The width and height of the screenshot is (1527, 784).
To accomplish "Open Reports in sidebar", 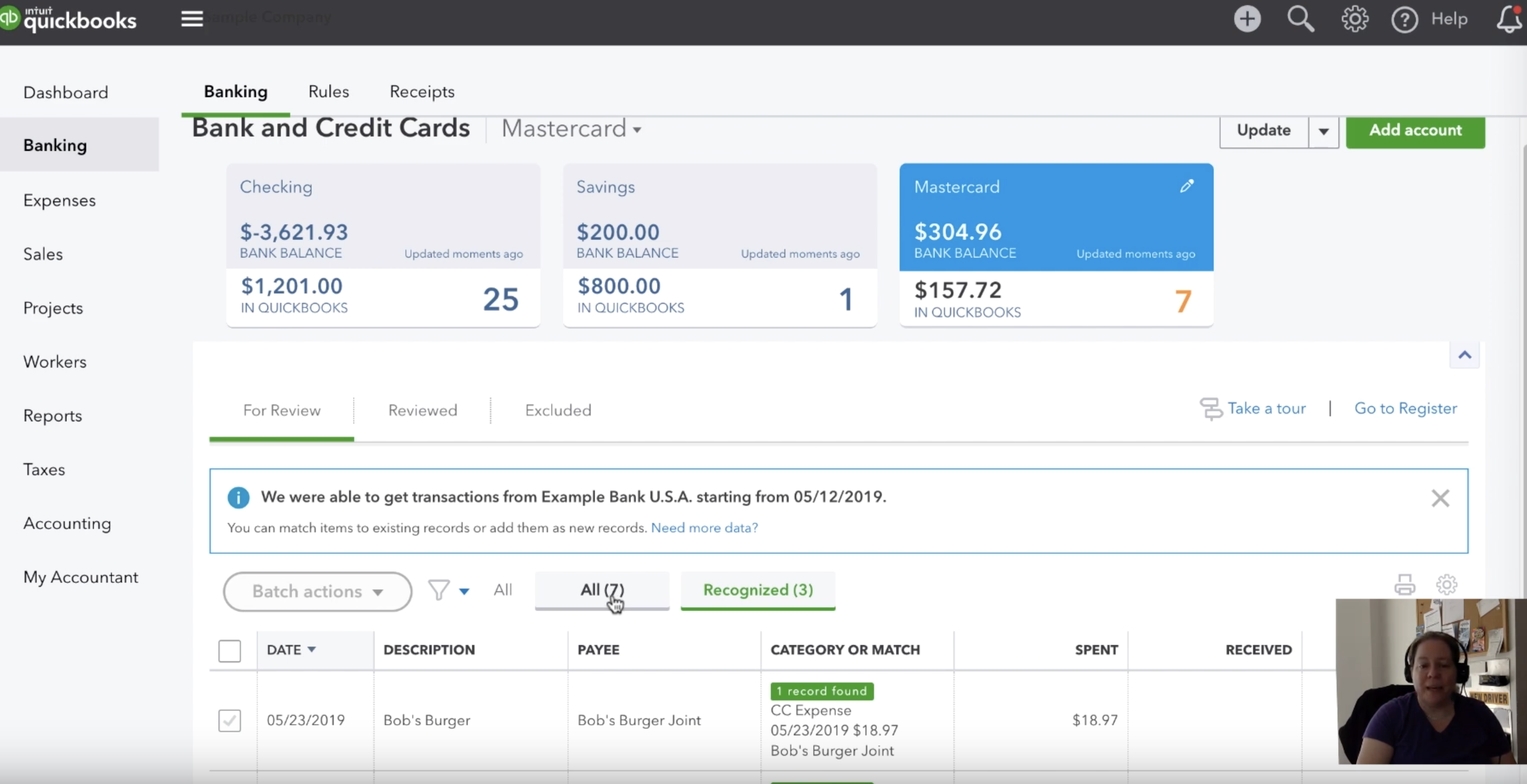I will (52, 416).
